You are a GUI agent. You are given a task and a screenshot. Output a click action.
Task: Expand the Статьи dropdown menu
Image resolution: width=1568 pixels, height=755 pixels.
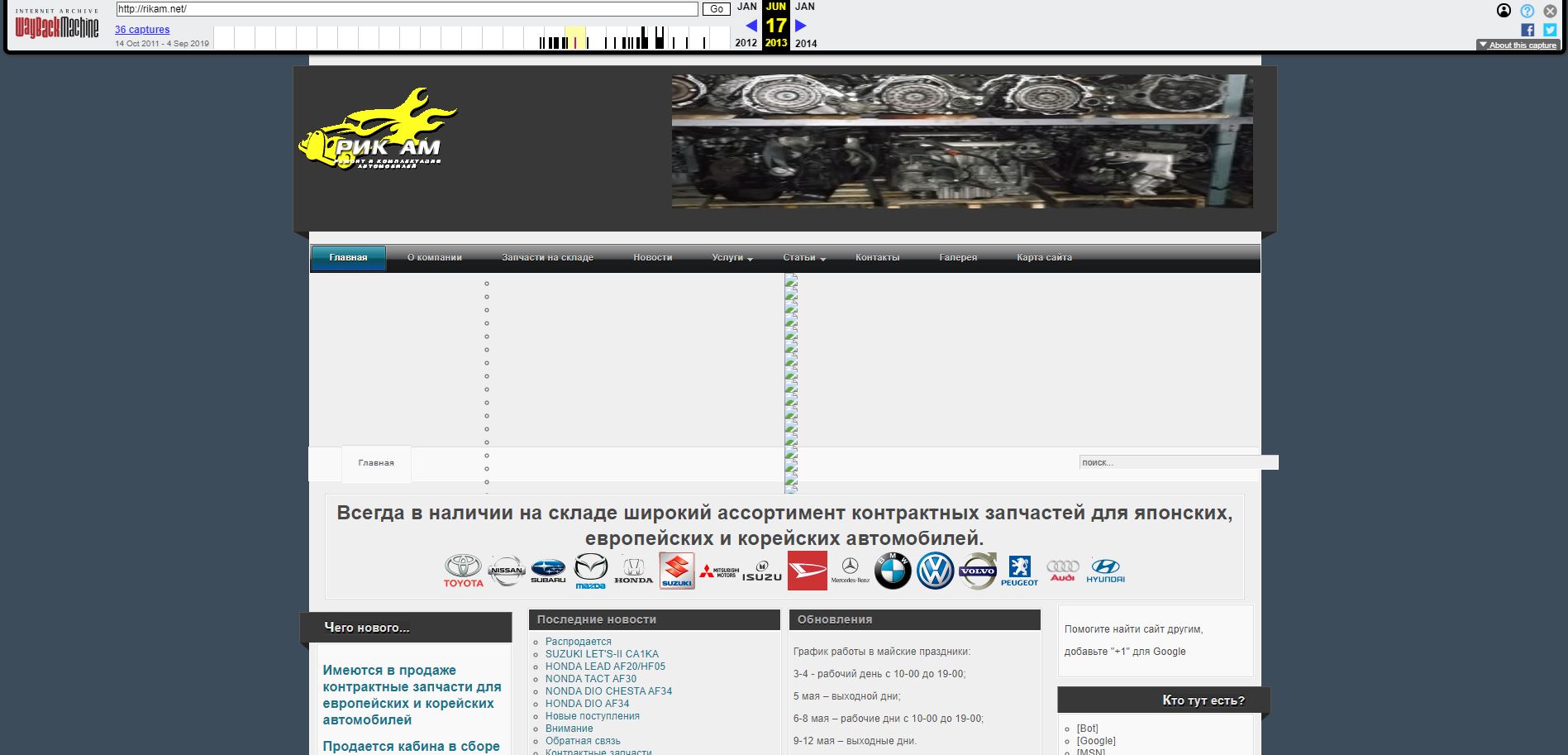(803, 258)
